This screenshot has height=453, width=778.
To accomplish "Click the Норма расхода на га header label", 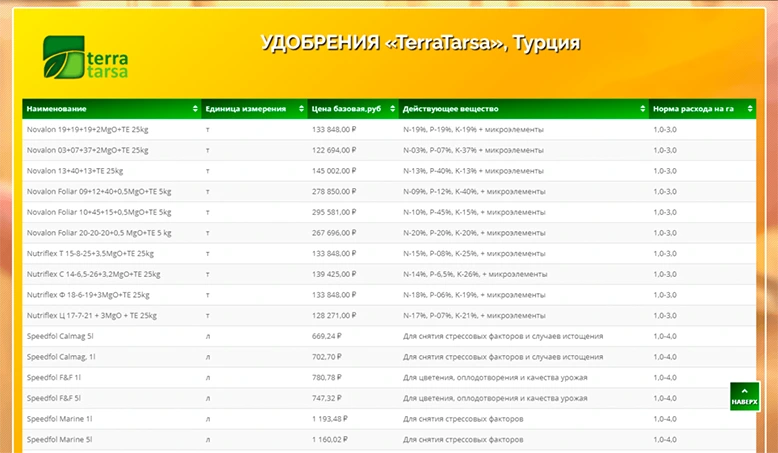I will [x=693, y=109].
